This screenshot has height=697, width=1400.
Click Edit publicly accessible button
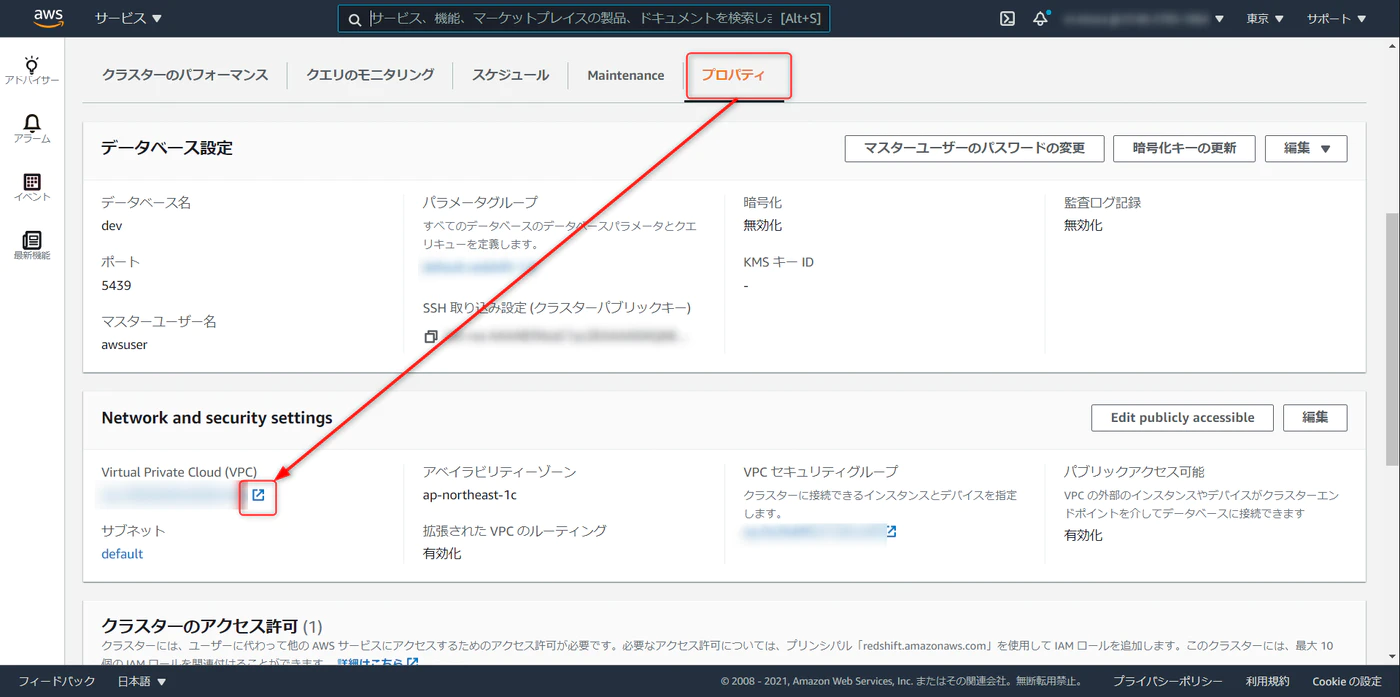(x=1182, y=417)
